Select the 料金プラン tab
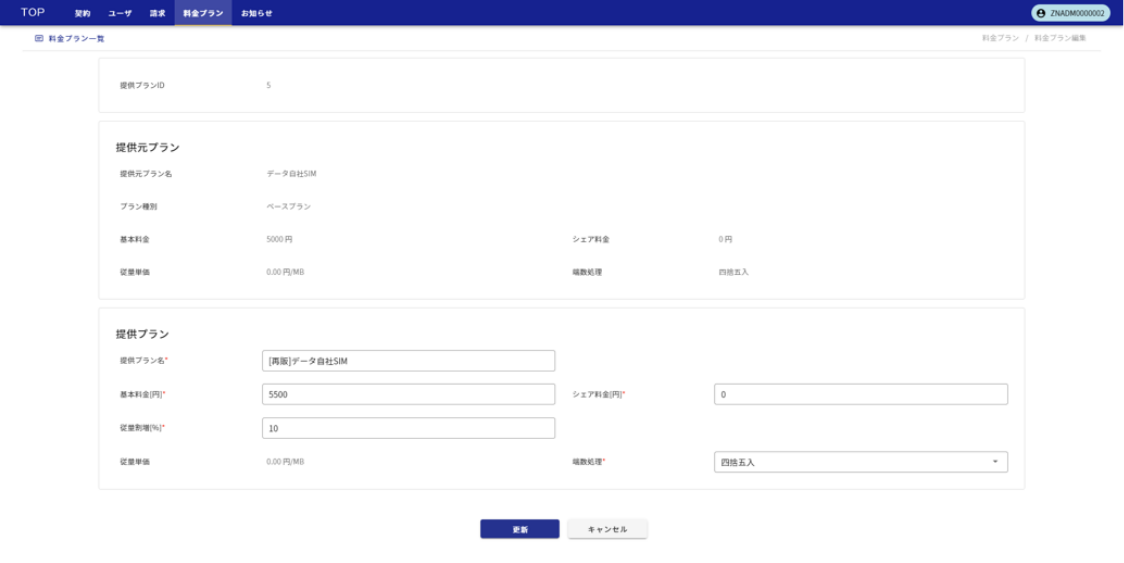 pos(203,13)
